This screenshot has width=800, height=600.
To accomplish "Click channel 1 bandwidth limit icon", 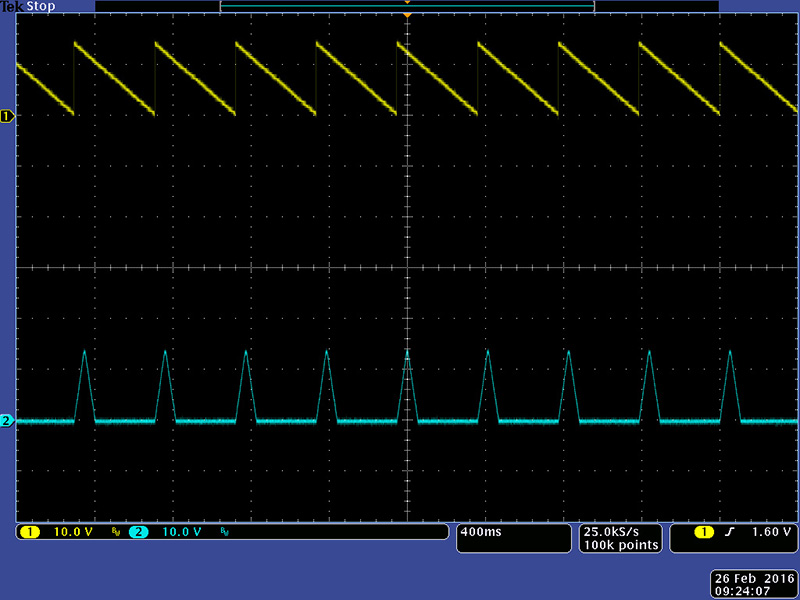I will click(116, 533).
